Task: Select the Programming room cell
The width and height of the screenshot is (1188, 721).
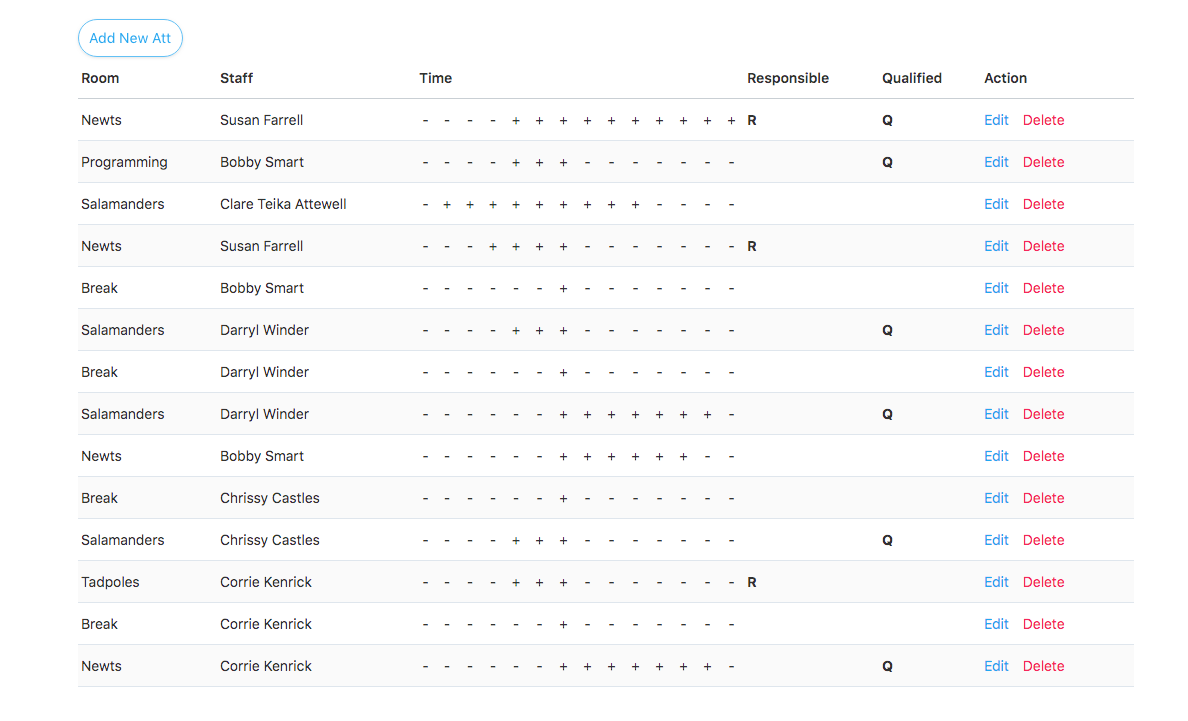Action: click(x=124, y=162)
